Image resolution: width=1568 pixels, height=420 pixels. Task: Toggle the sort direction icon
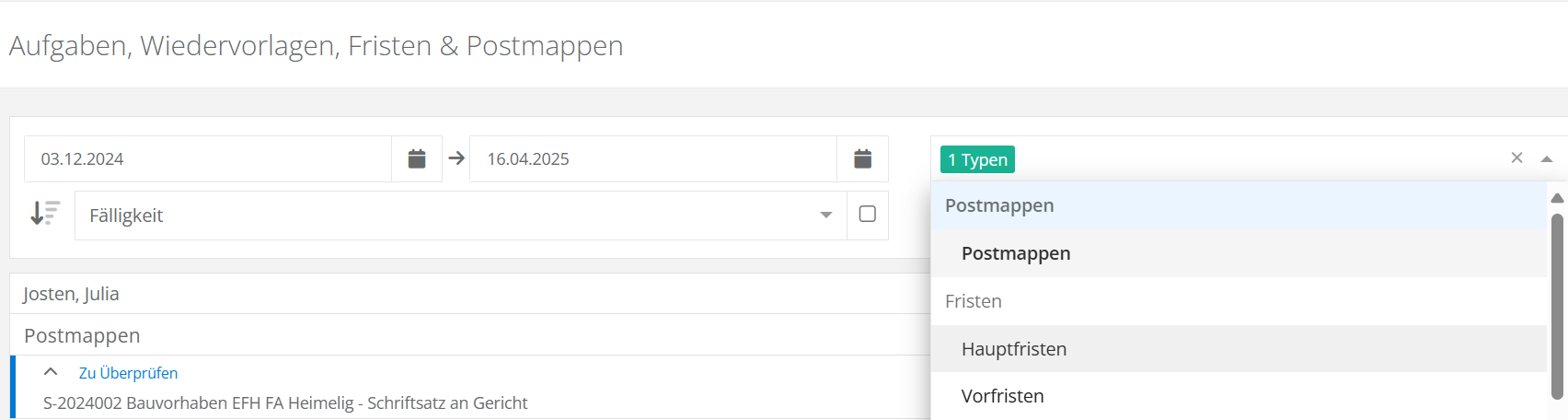[44, 214]
